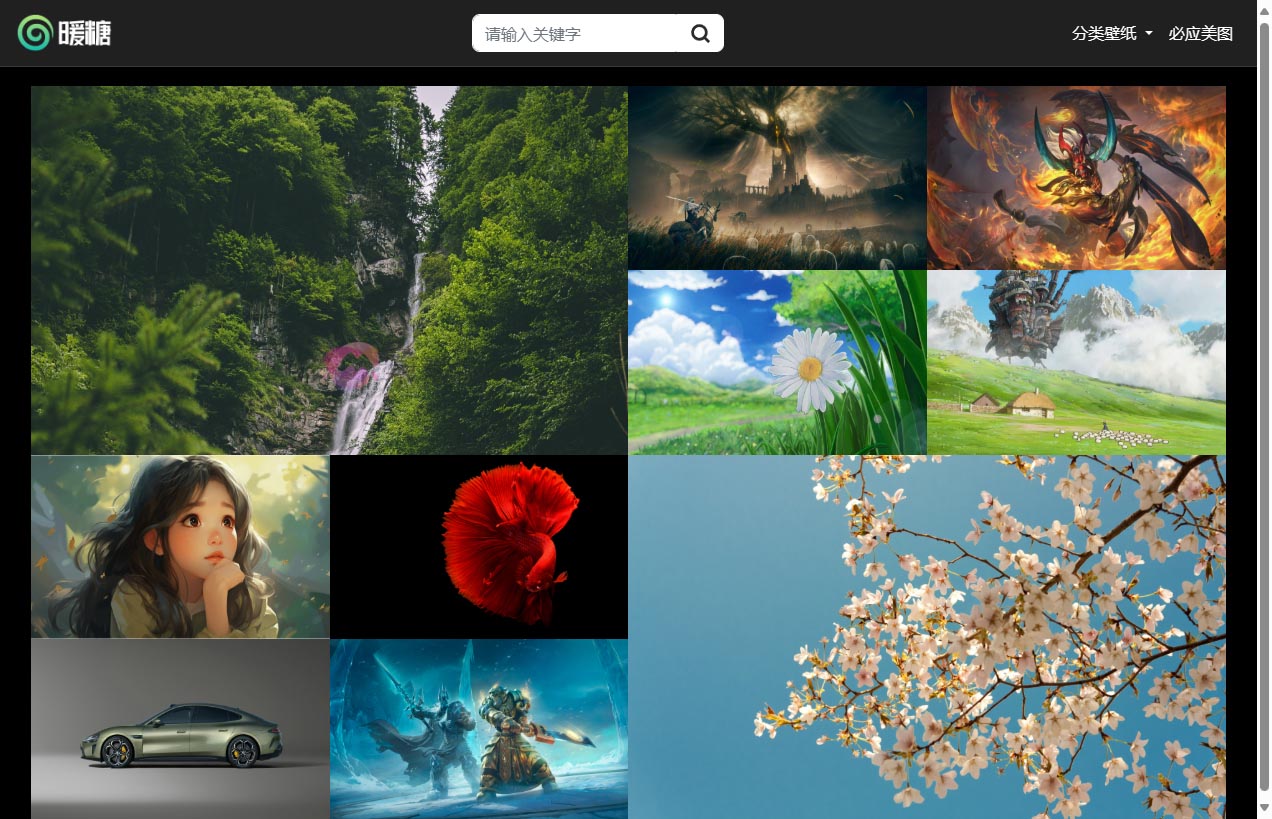This screenshot has width=1272, height=819.
Task: Select the green sedan car wallpaper
Action: coord(180,729)
